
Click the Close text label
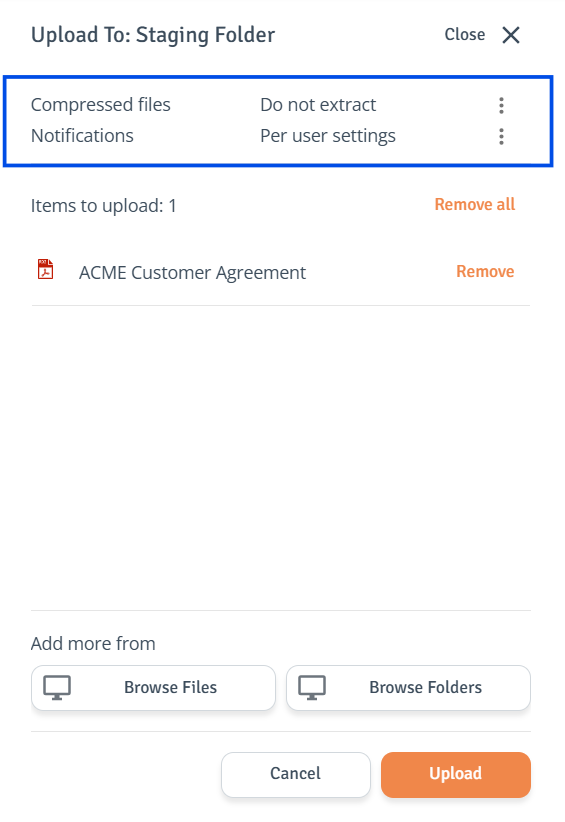[x=464, y=35]
